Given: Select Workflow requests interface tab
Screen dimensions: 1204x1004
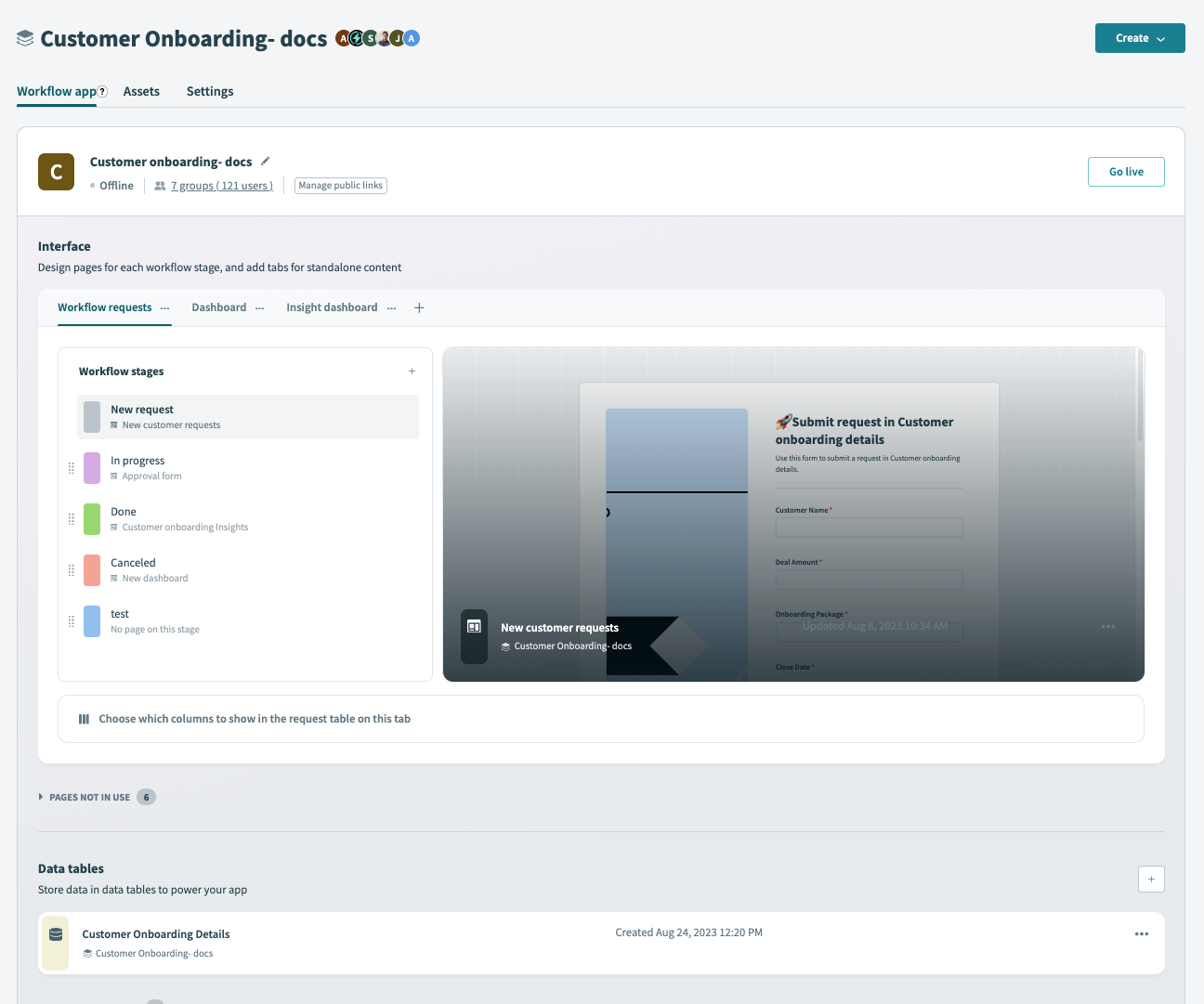Looking at the screenshot, I should (x=105, y=307).
